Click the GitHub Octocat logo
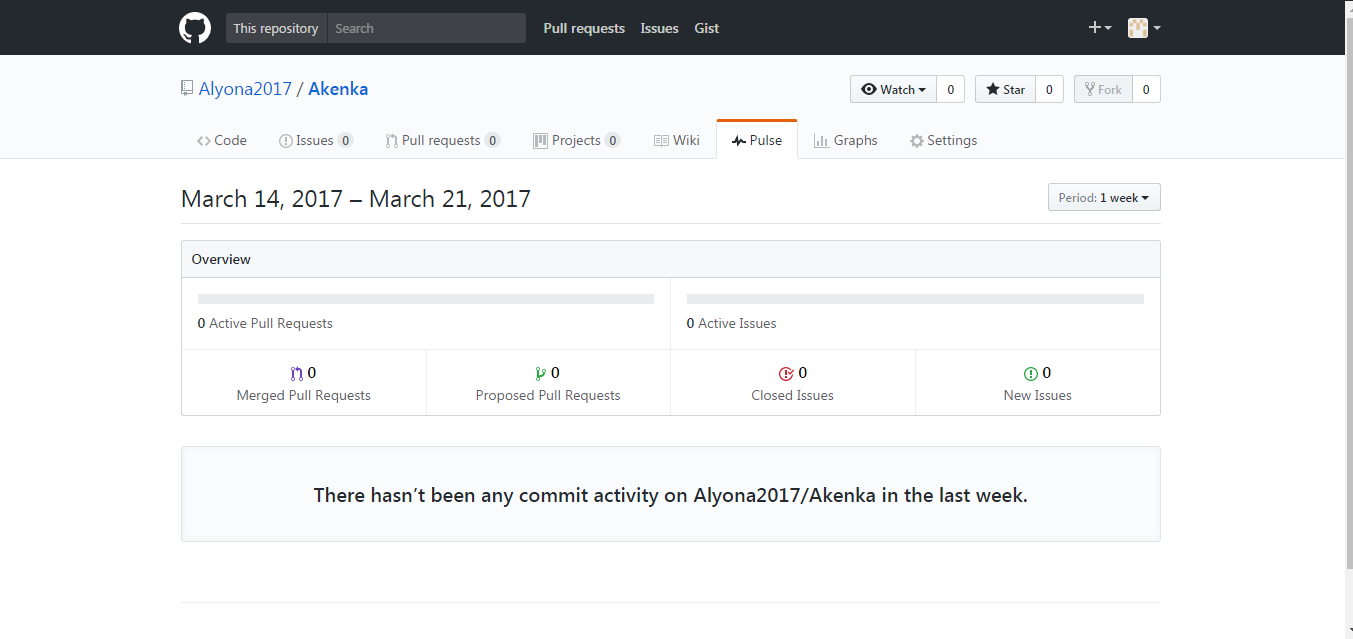The width and height of the screenshot is (1353, 639). pos(194,27)
